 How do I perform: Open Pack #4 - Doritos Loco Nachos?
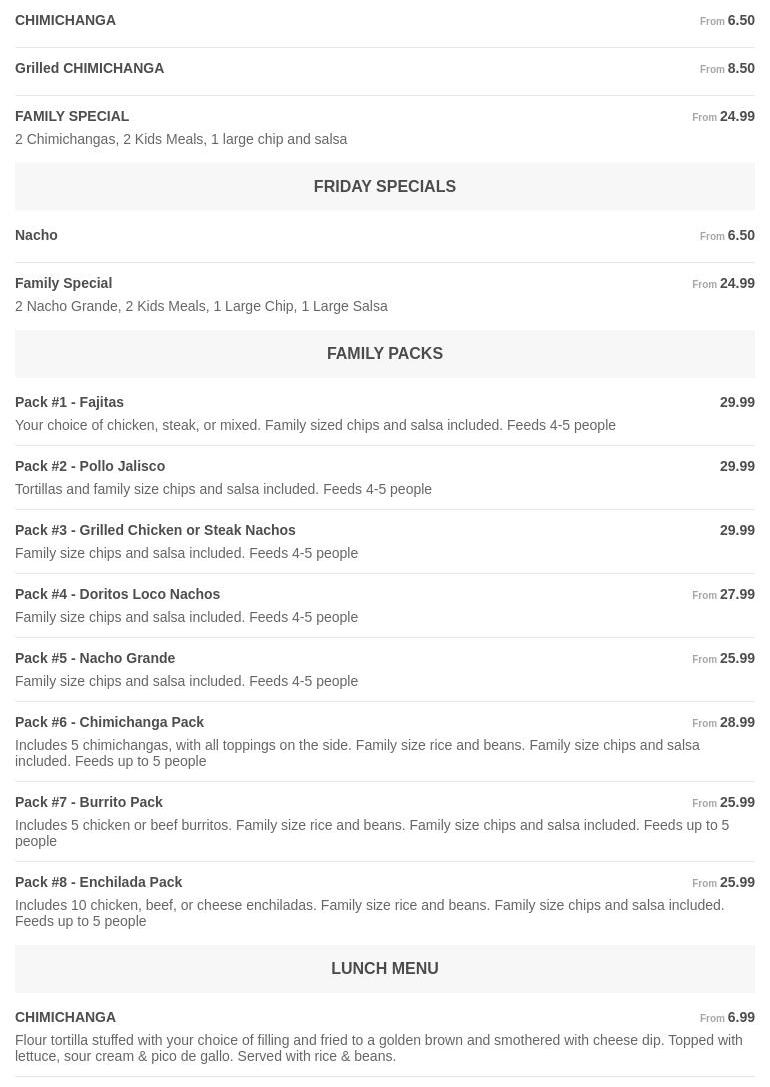(117, 594)
